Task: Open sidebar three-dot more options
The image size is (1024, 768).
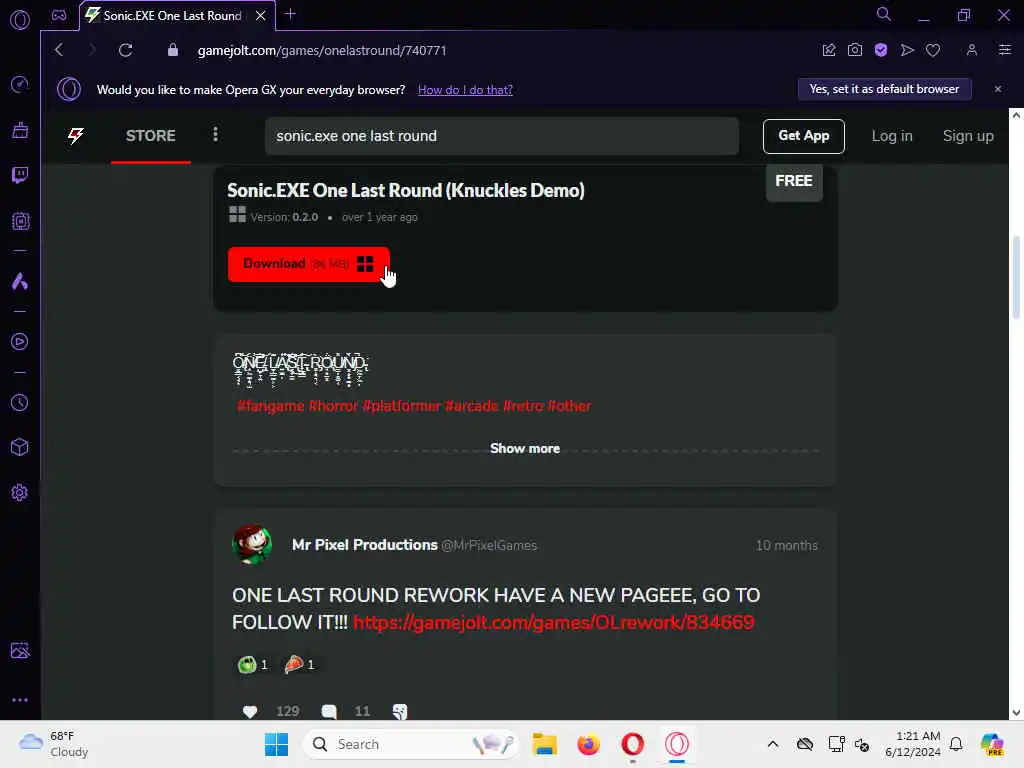Action: pos(20,699)
